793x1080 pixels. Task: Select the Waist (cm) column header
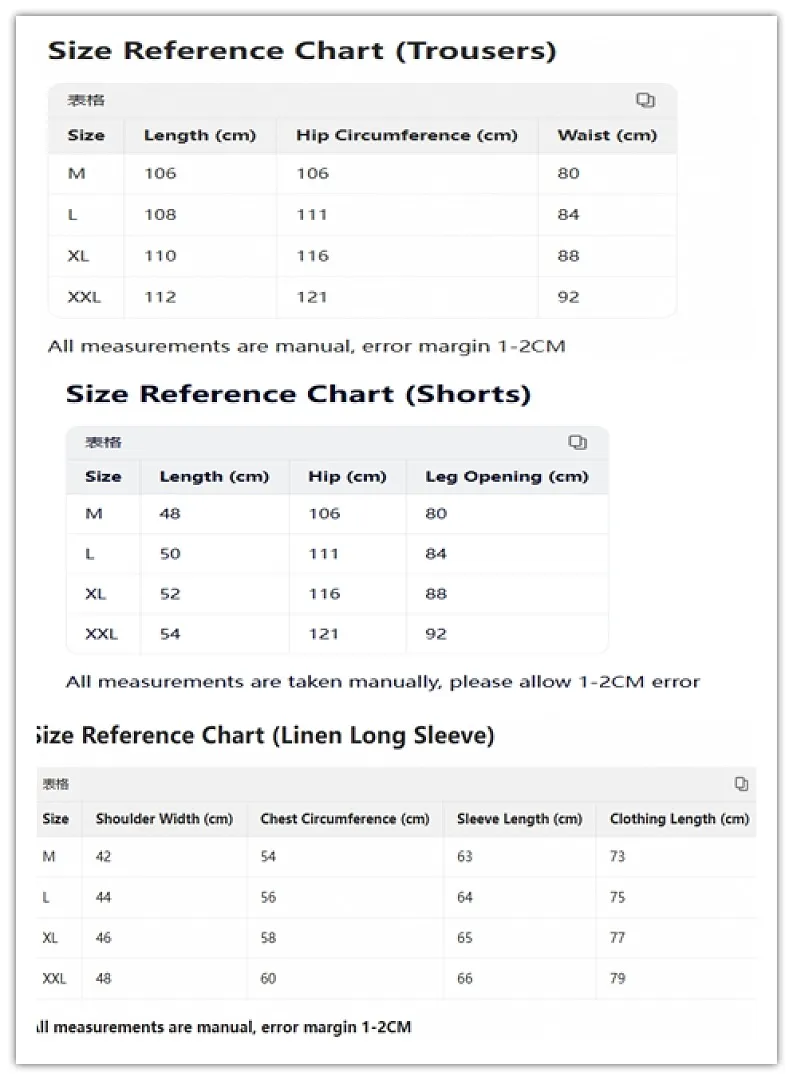pos(607,135)
